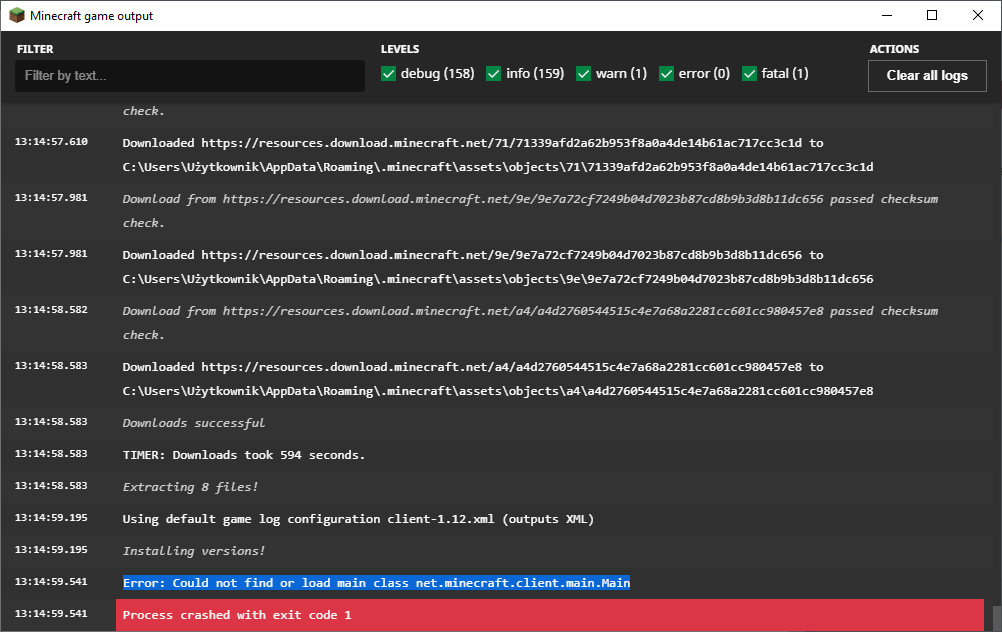Screen dimensions: 1002x632
Task: Select the Downloads successful log entry
Action: (194, 423)
